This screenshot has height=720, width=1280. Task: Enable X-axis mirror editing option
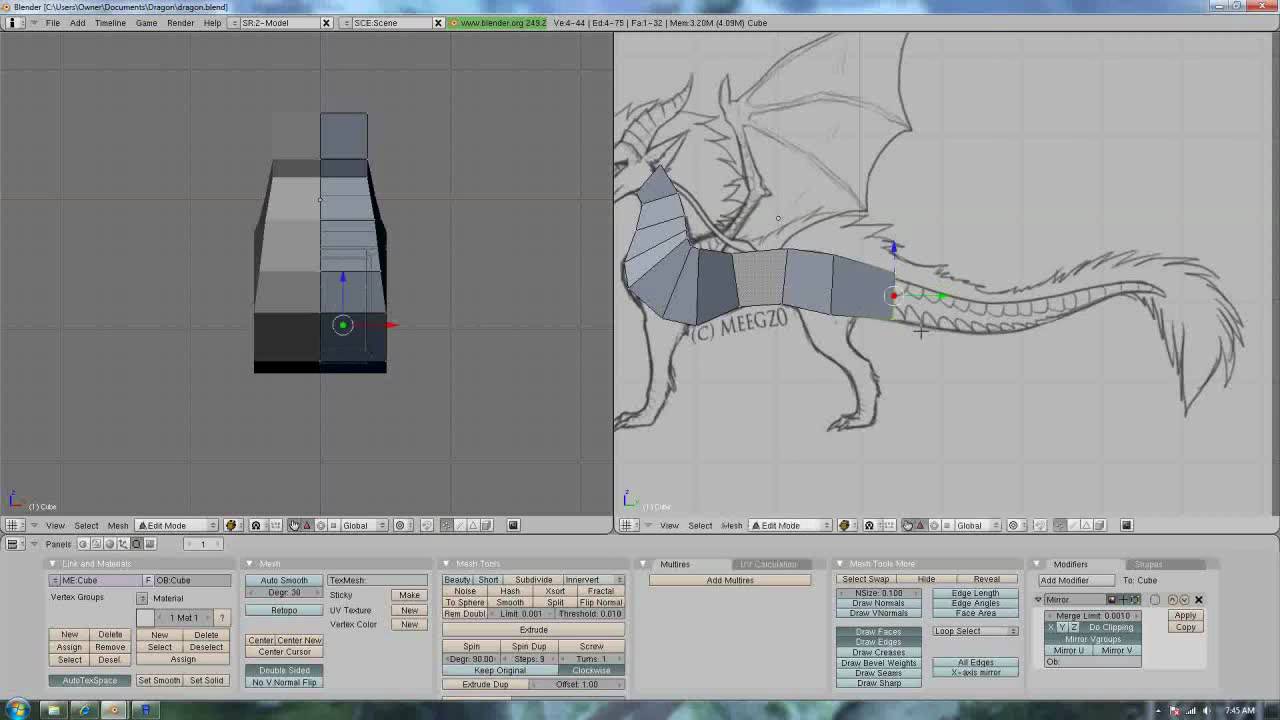976,672
